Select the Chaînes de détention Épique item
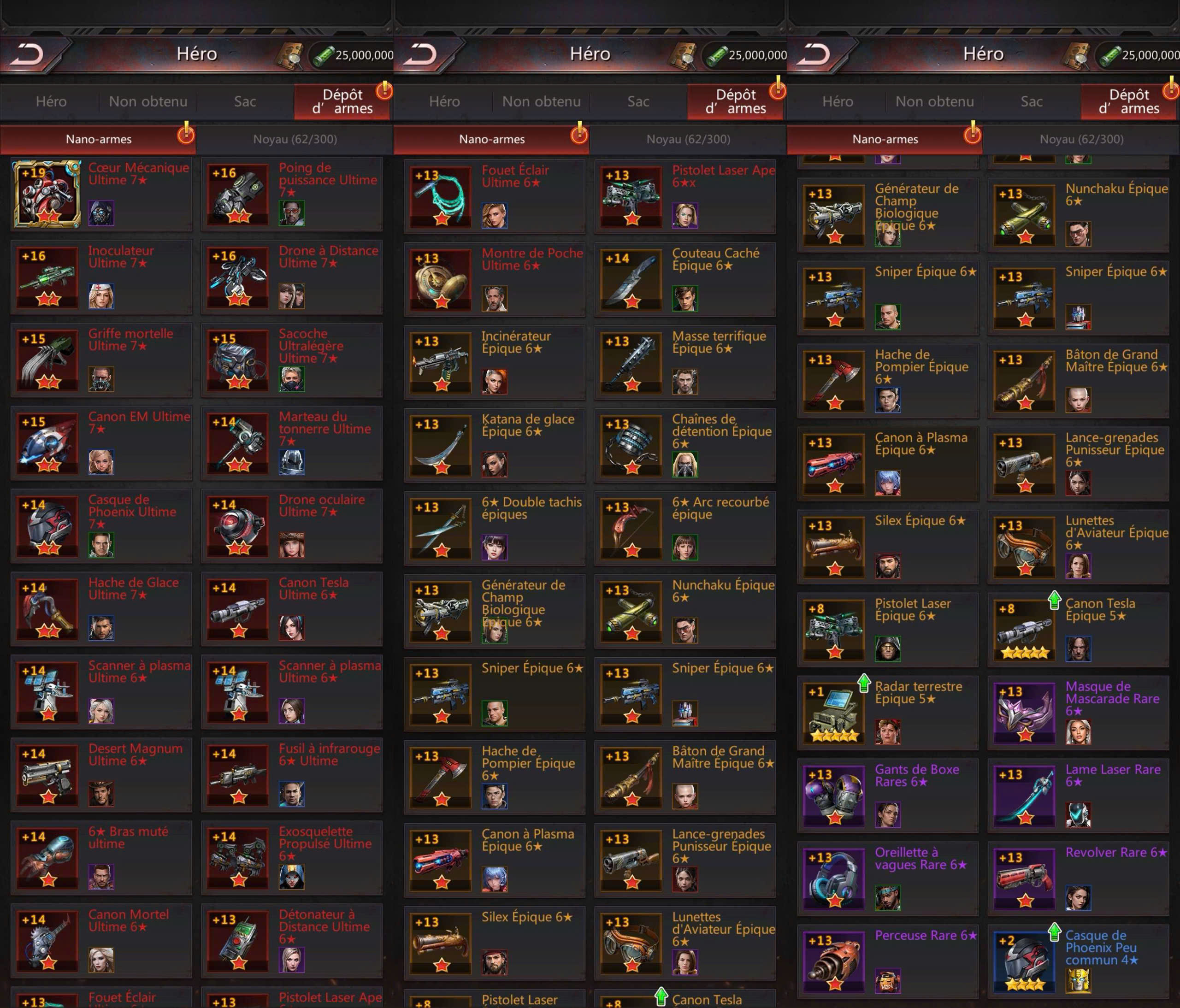Image resolution: width=1180 pixels, height=1008 pixels. [x=685, y=445]
